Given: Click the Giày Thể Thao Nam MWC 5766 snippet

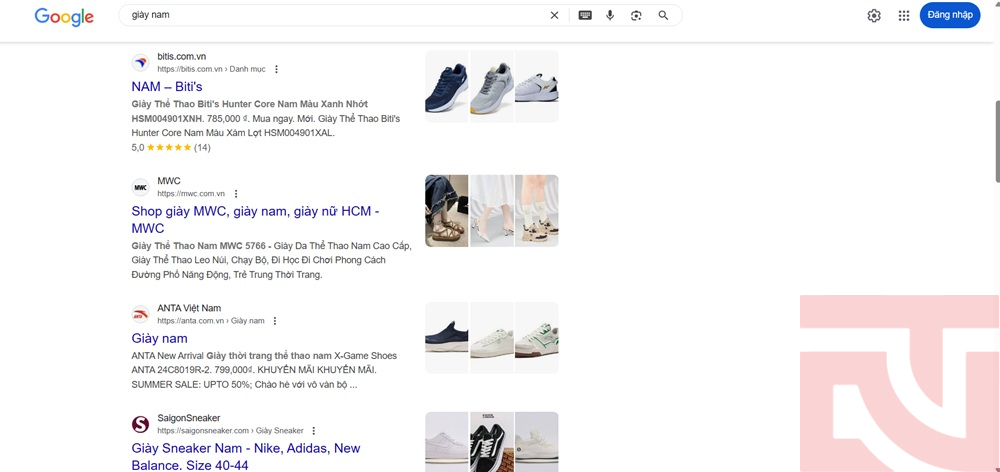Looking at the screenshot, I should tap(271, 260).
